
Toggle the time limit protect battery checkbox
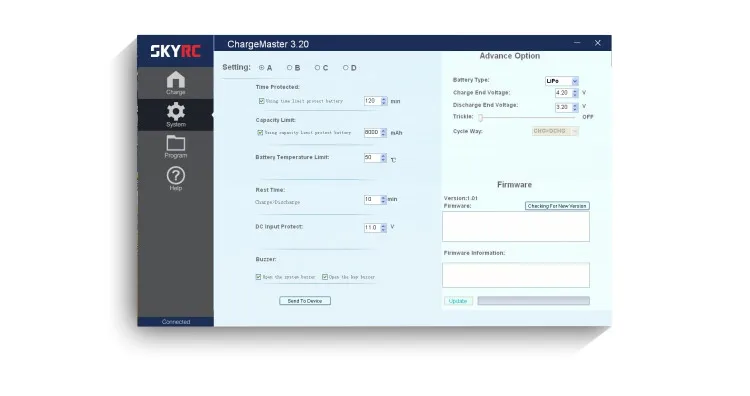point(262,101)
